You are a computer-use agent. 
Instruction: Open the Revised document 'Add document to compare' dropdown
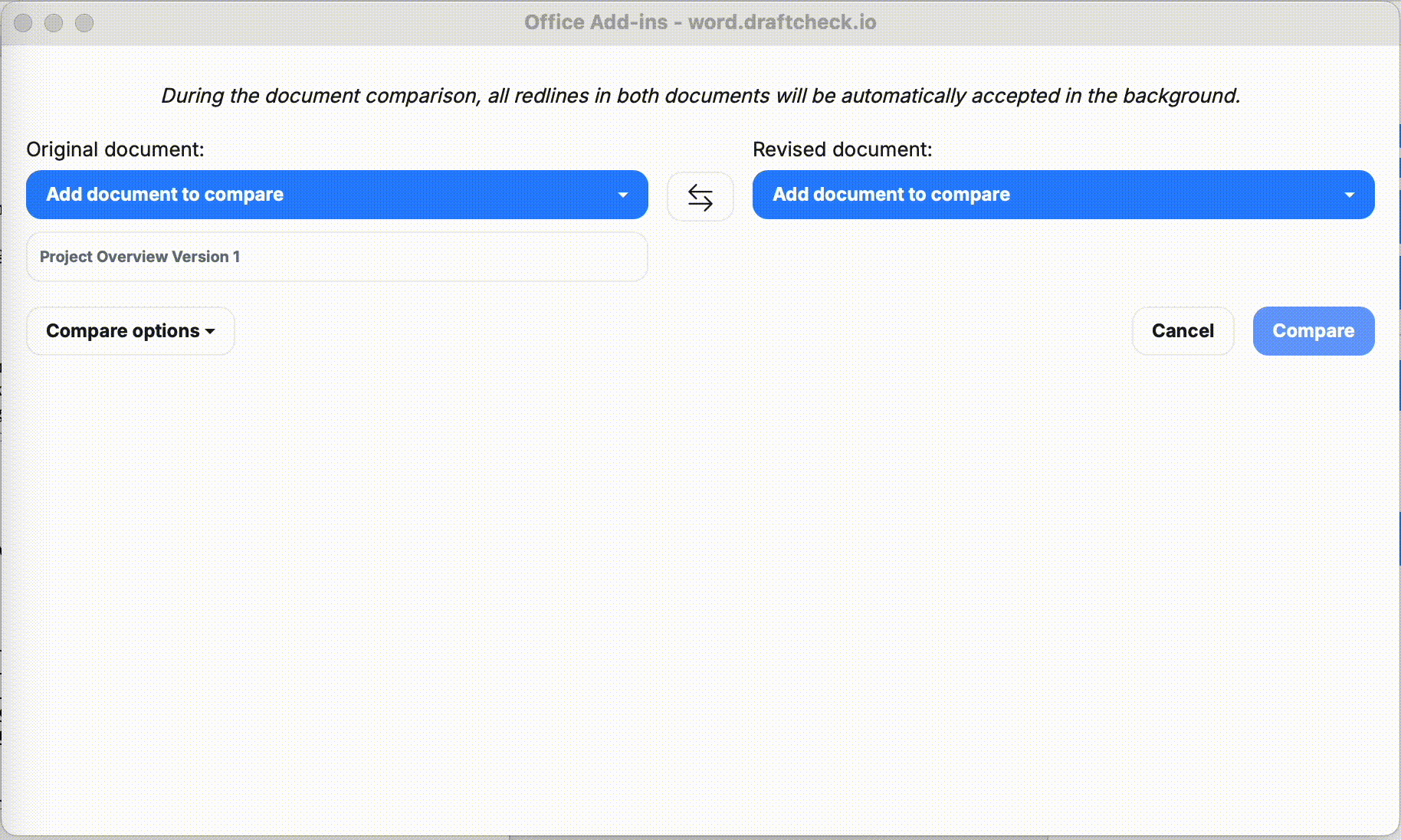1062,195
